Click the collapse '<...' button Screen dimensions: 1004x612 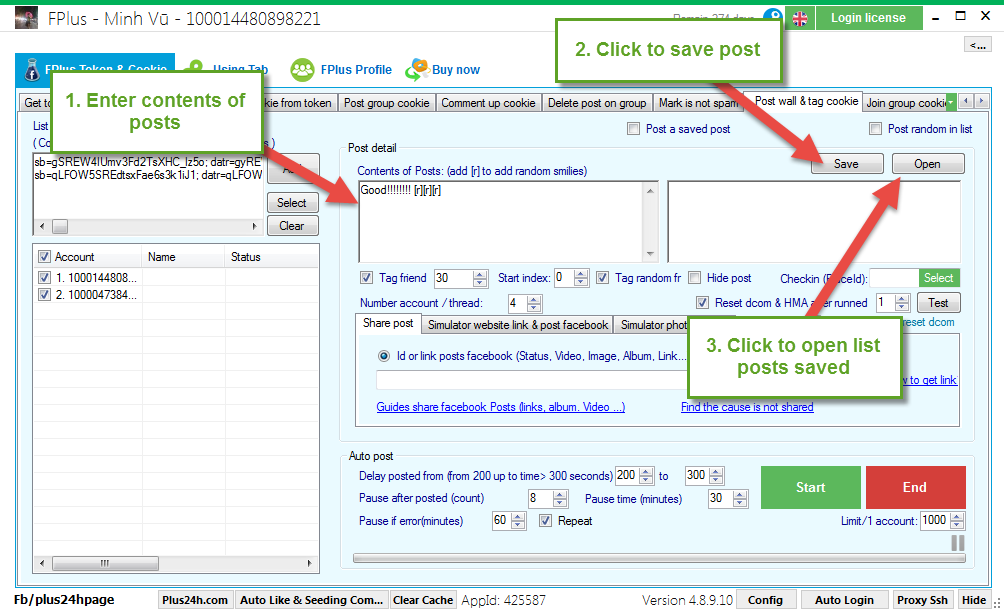[978, 44]
